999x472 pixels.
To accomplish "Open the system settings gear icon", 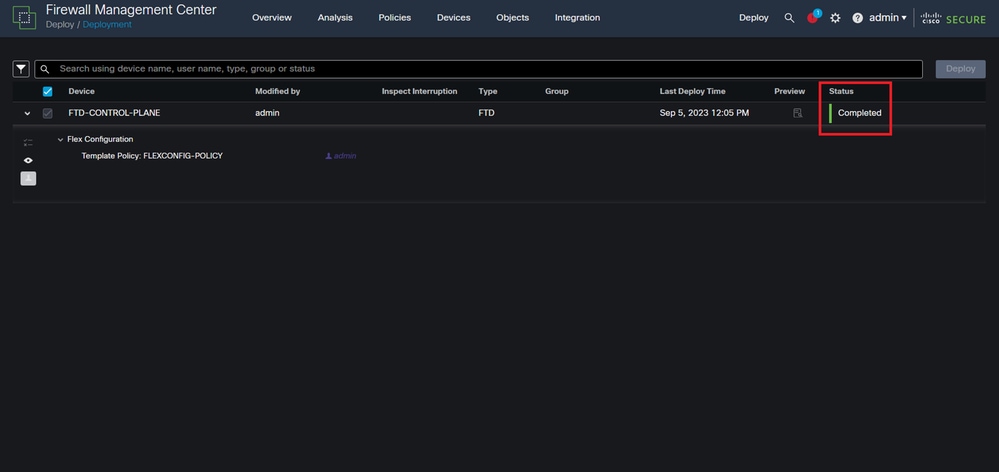I will [x=835, y=18].
